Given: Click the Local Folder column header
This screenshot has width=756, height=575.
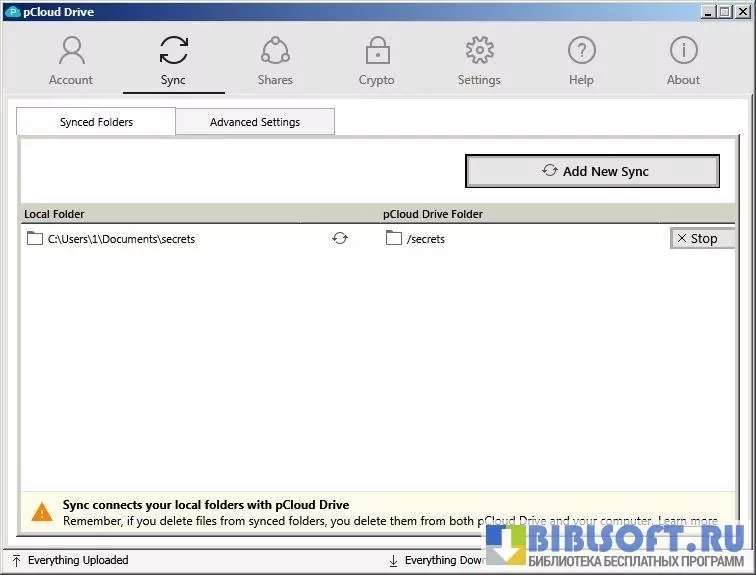Looking at the screenshot, I should point(55,214).
